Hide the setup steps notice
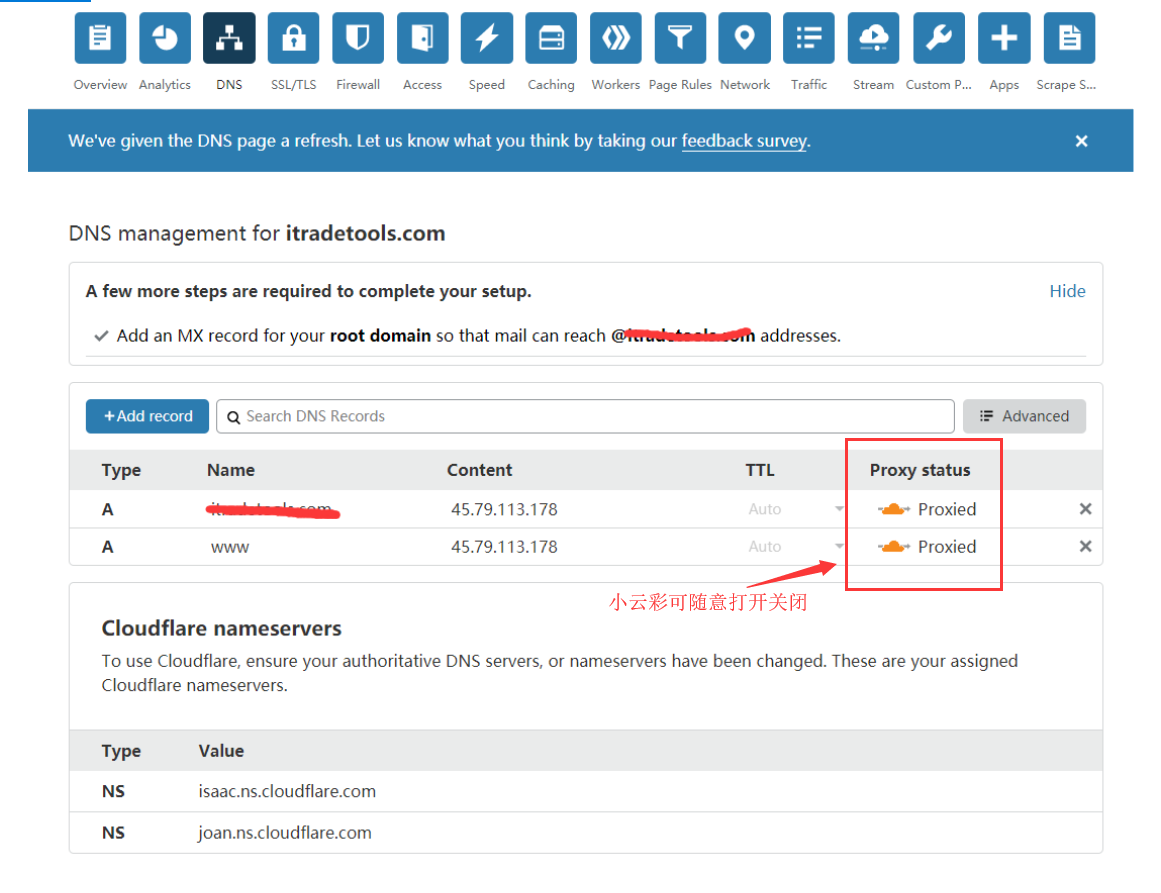The image size is (1161, 893). 1067,291
